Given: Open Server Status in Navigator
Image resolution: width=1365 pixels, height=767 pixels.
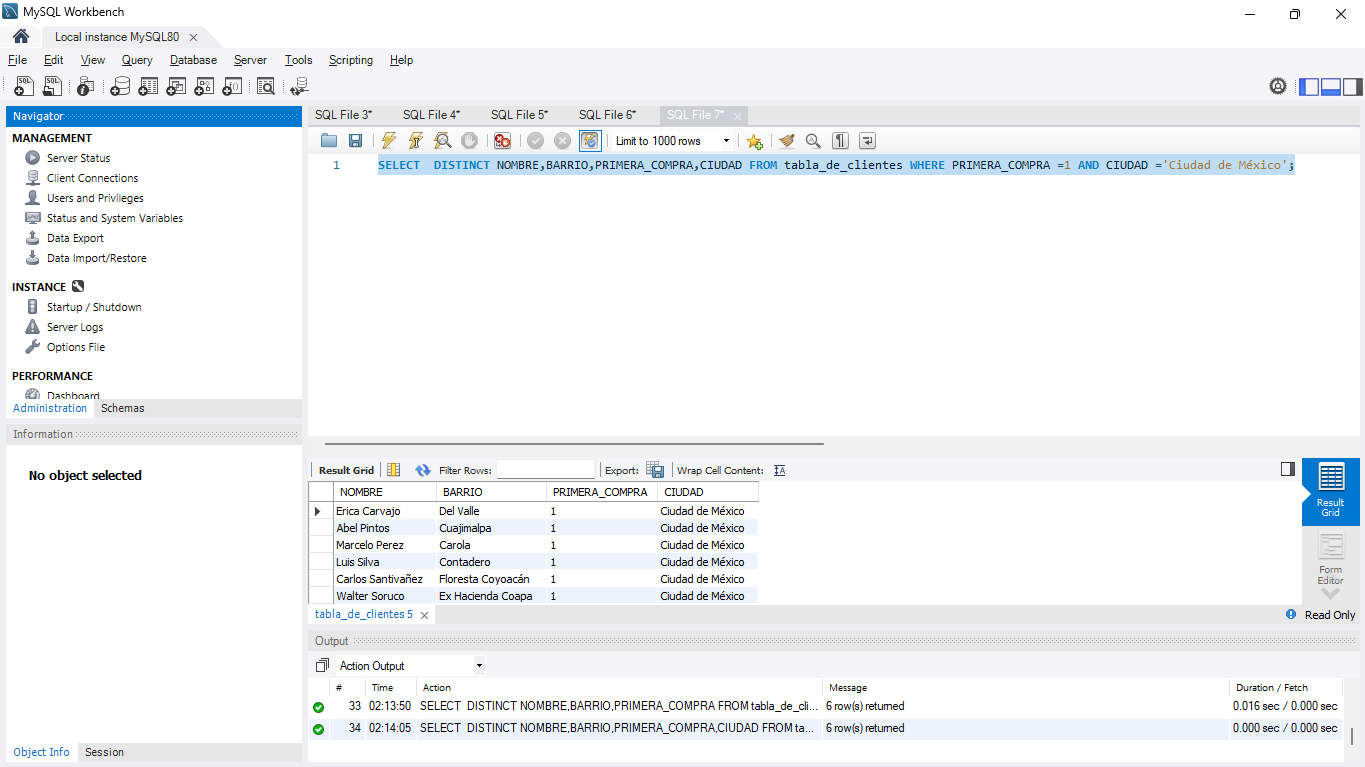Looking at the screenshot, I should [x=78, y=158].
